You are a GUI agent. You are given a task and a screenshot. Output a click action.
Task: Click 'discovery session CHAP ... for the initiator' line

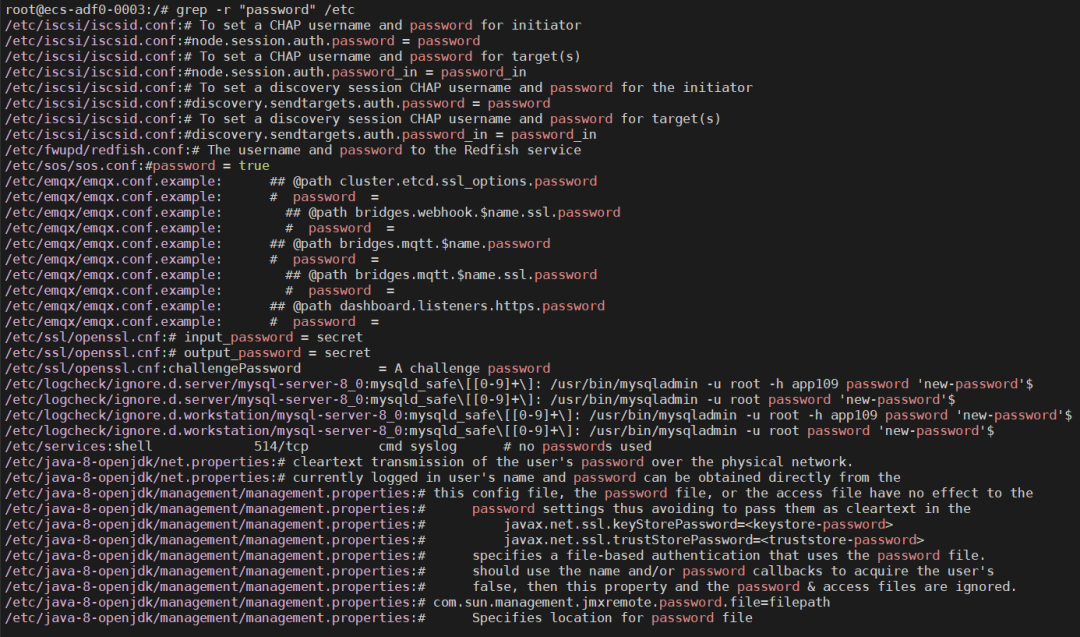(x=379, y=87)
